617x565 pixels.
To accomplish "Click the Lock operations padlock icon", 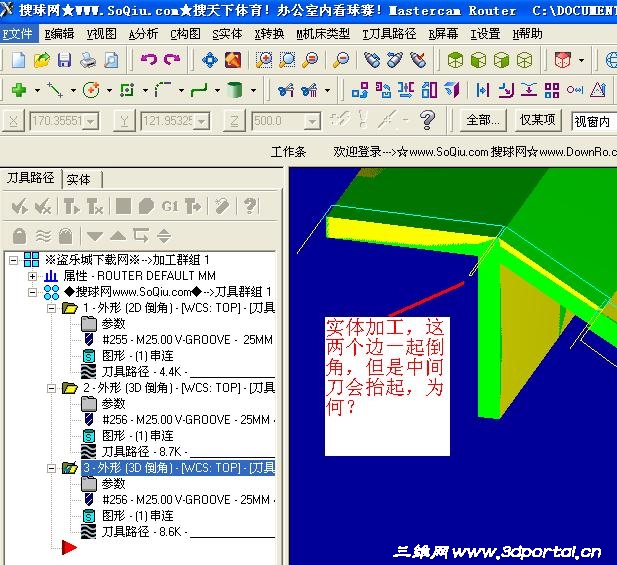I will pyautogui.click(x=19, y=236).
